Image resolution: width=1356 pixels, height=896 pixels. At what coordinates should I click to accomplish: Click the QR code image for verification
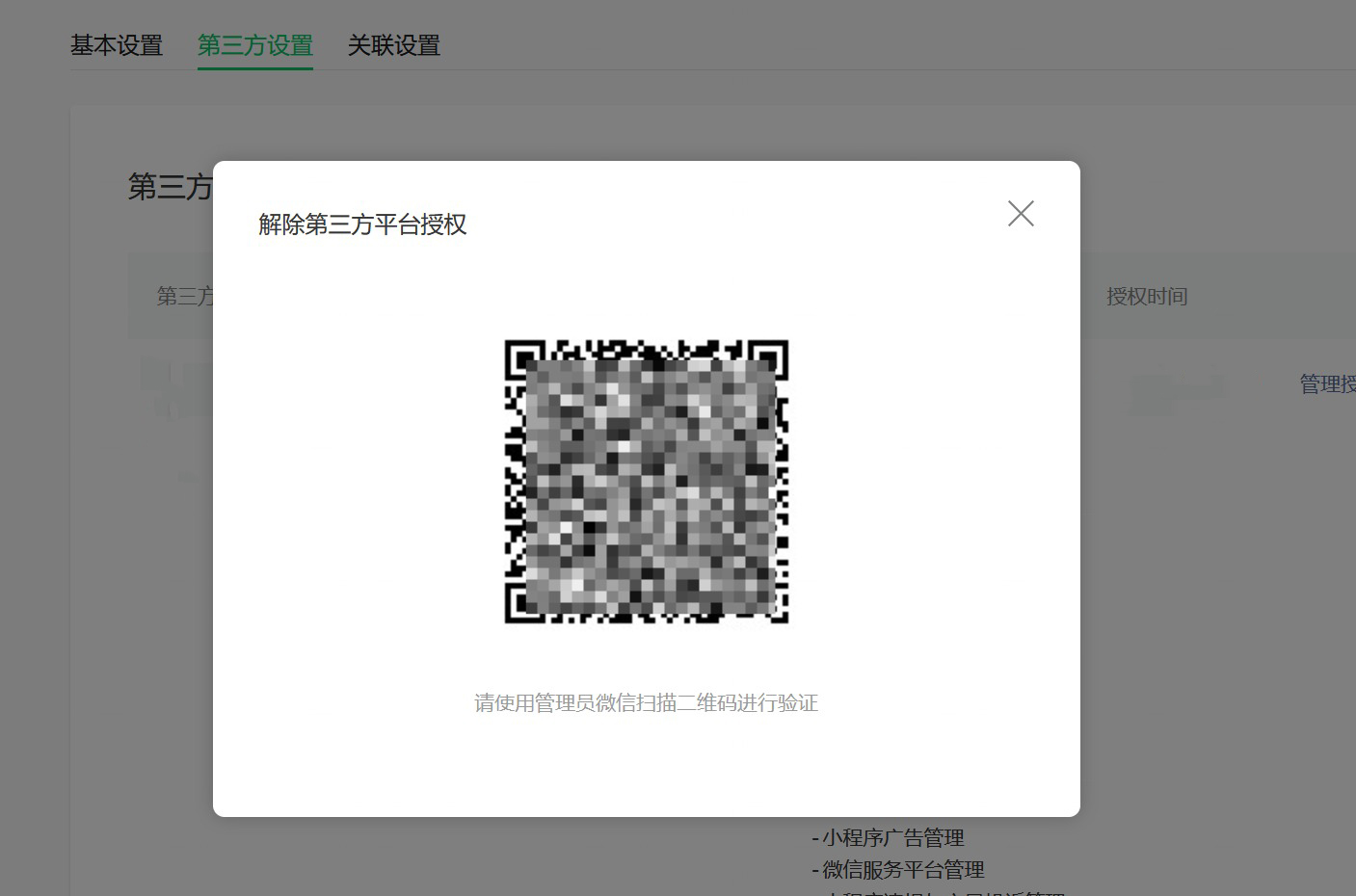[647, 482]
